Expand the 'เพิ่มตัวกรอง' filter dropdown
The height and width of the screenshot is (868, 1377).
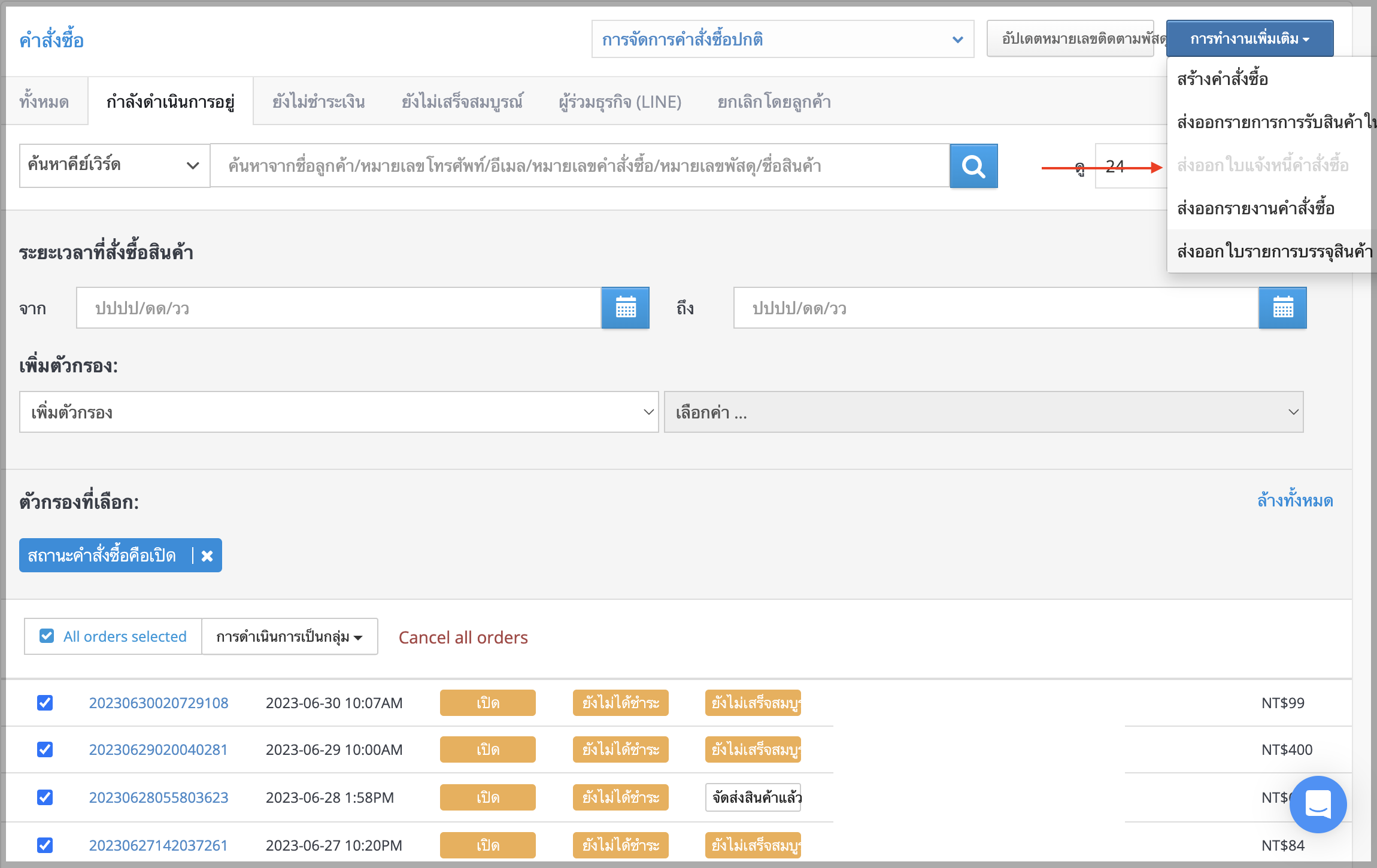(339, 412)
